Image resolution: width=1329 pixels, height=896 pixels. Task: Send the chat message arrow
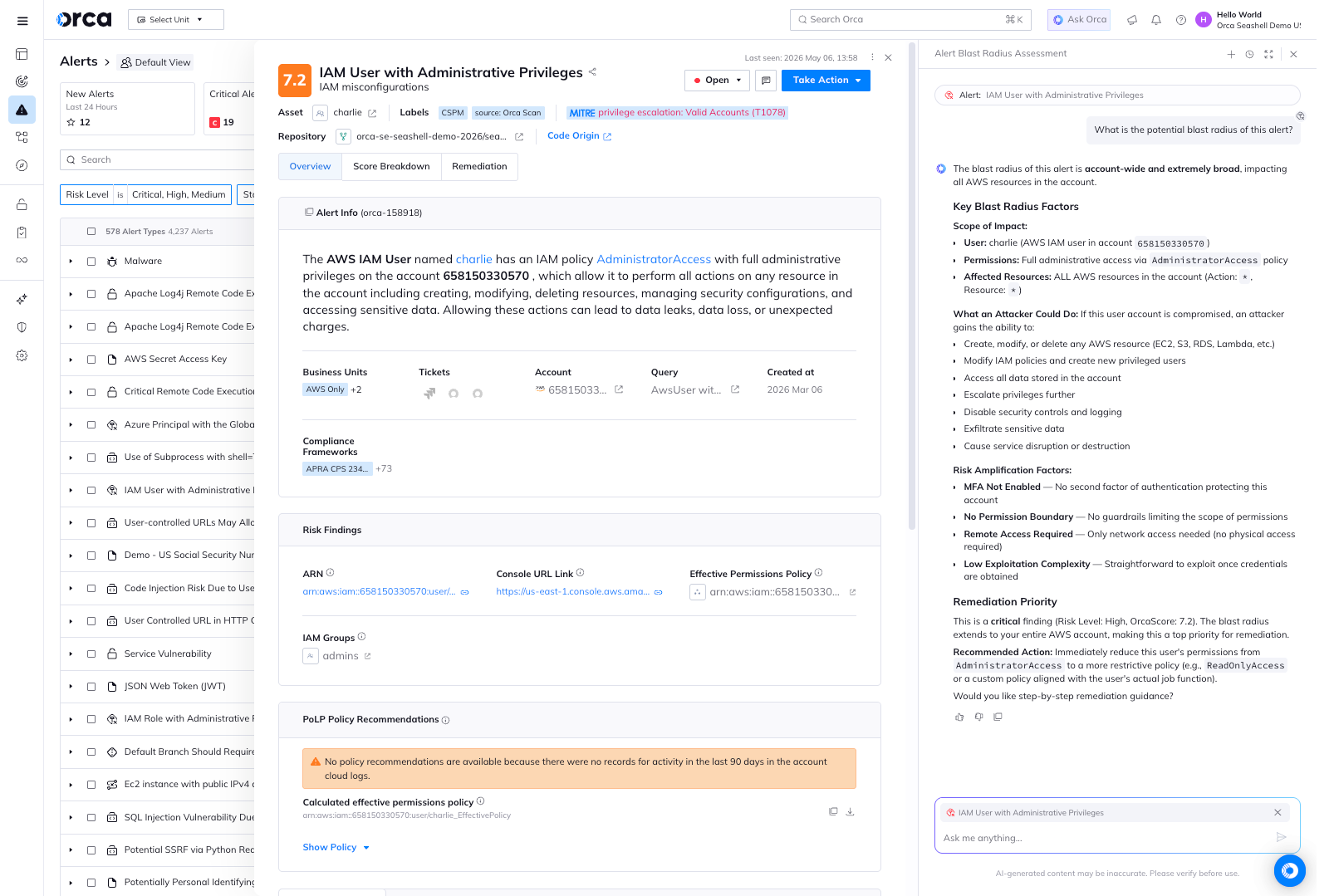(1281, 837)
